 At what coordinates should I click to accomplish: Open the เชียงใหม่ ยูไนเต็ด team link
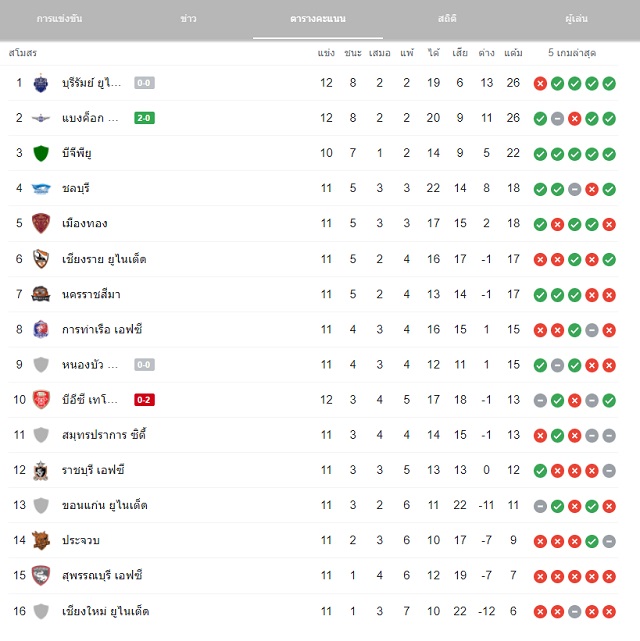[x=105, y=612]
